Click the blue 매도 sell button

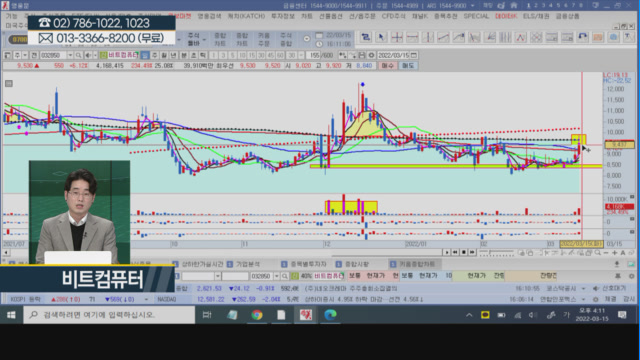pos(408,65)
